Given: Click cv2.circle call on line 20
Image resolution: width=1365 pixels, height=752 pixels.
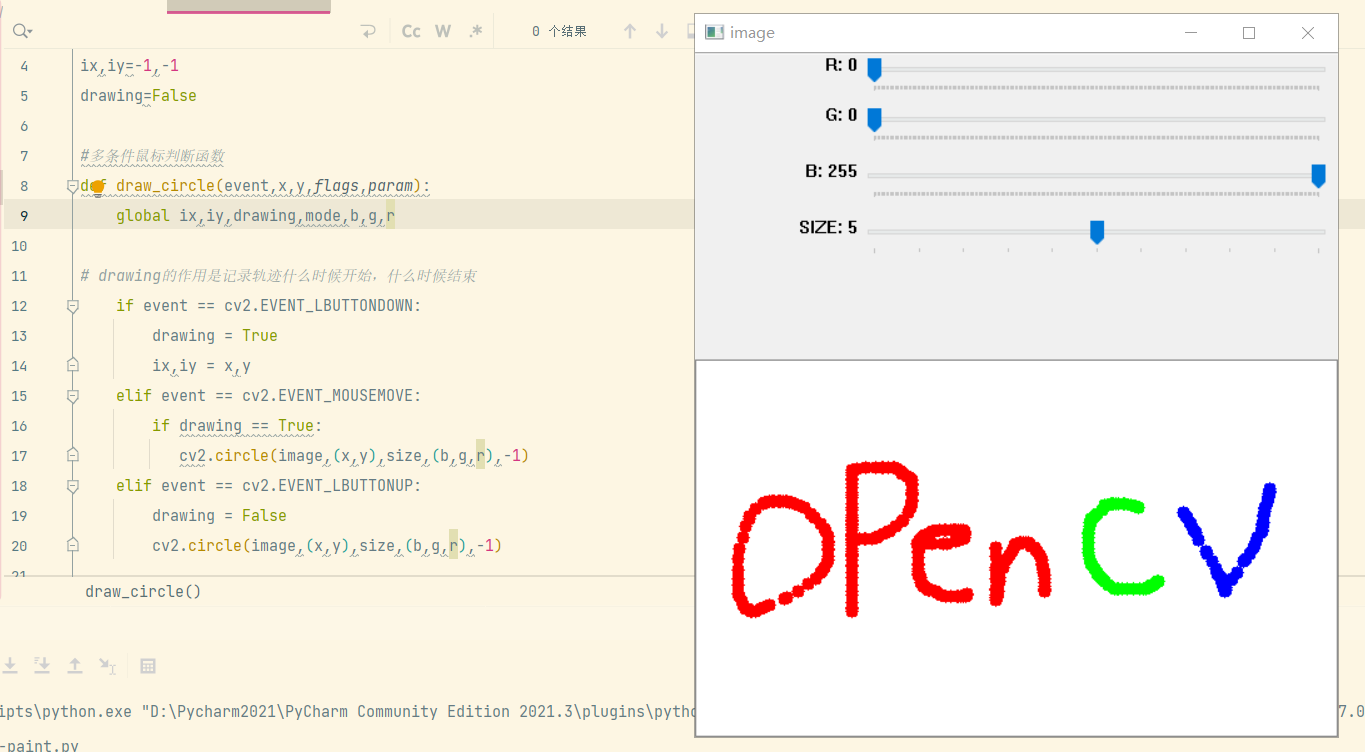Looking at the screenshot, I should pyautogui.click(x=327, y=546).
